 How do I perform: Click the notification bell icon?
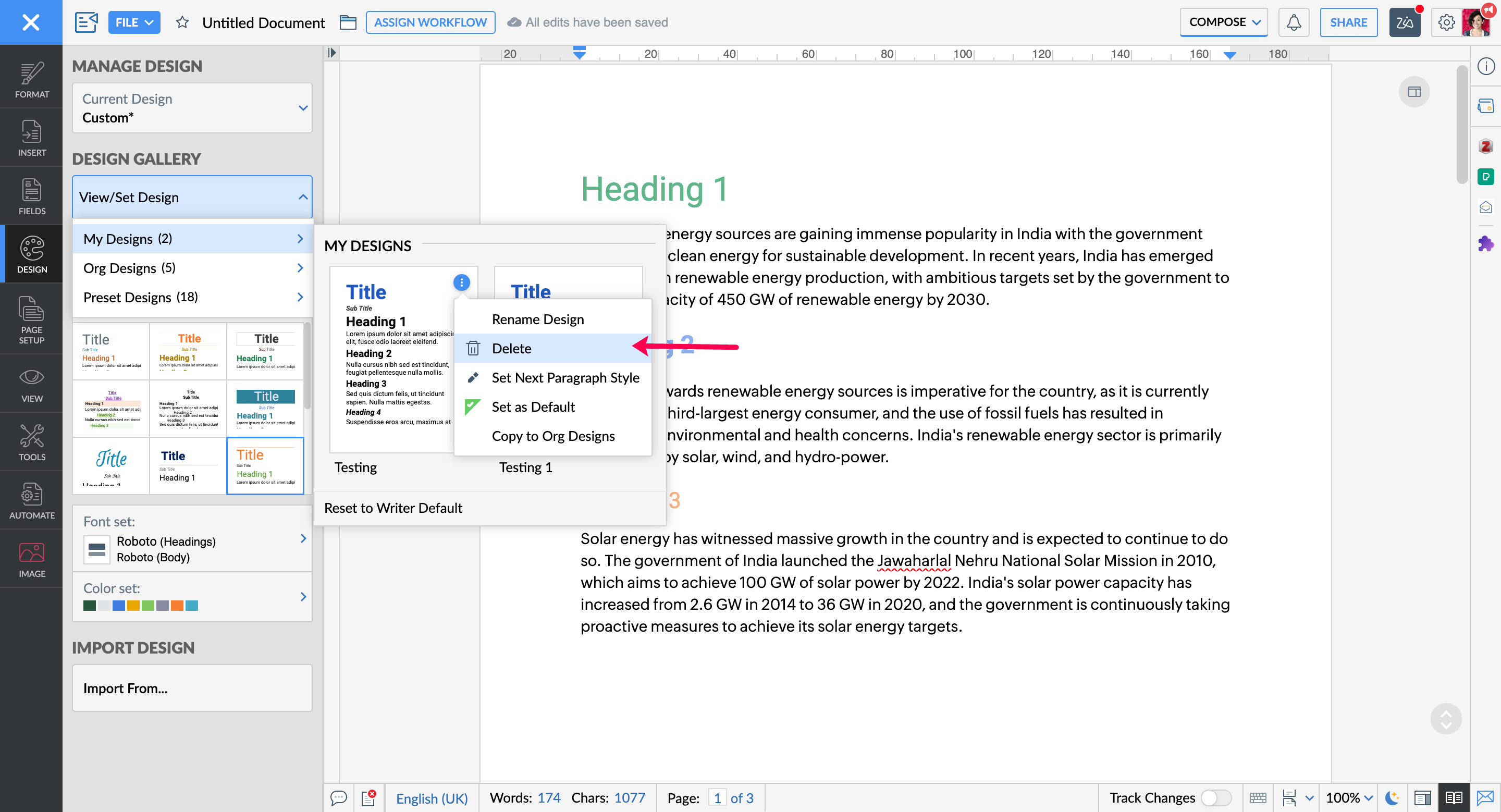[1293, 22]
